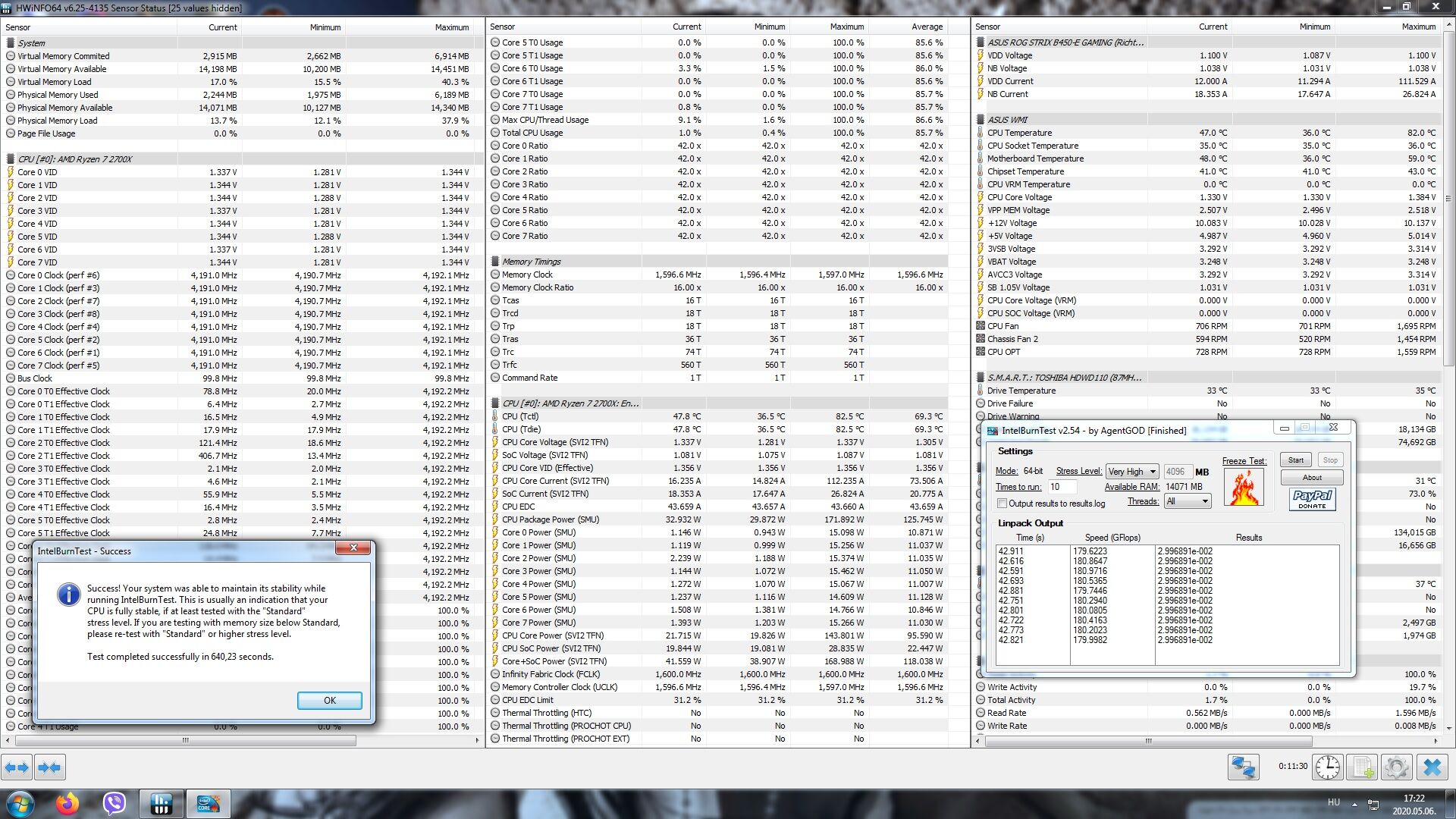Select the Drive Temperature row

point(1206,391)
